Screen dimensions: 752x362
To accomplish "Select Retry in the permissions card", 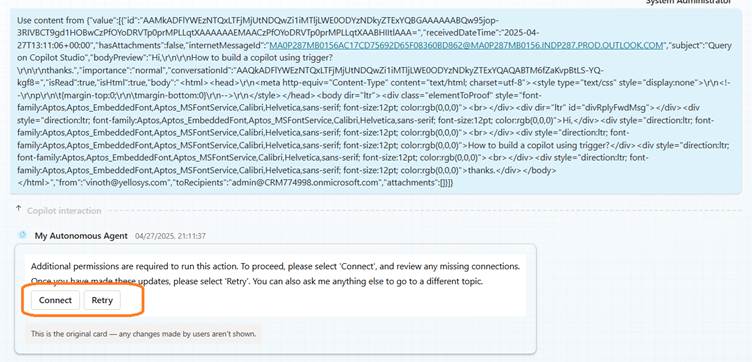I will (102, 300).
